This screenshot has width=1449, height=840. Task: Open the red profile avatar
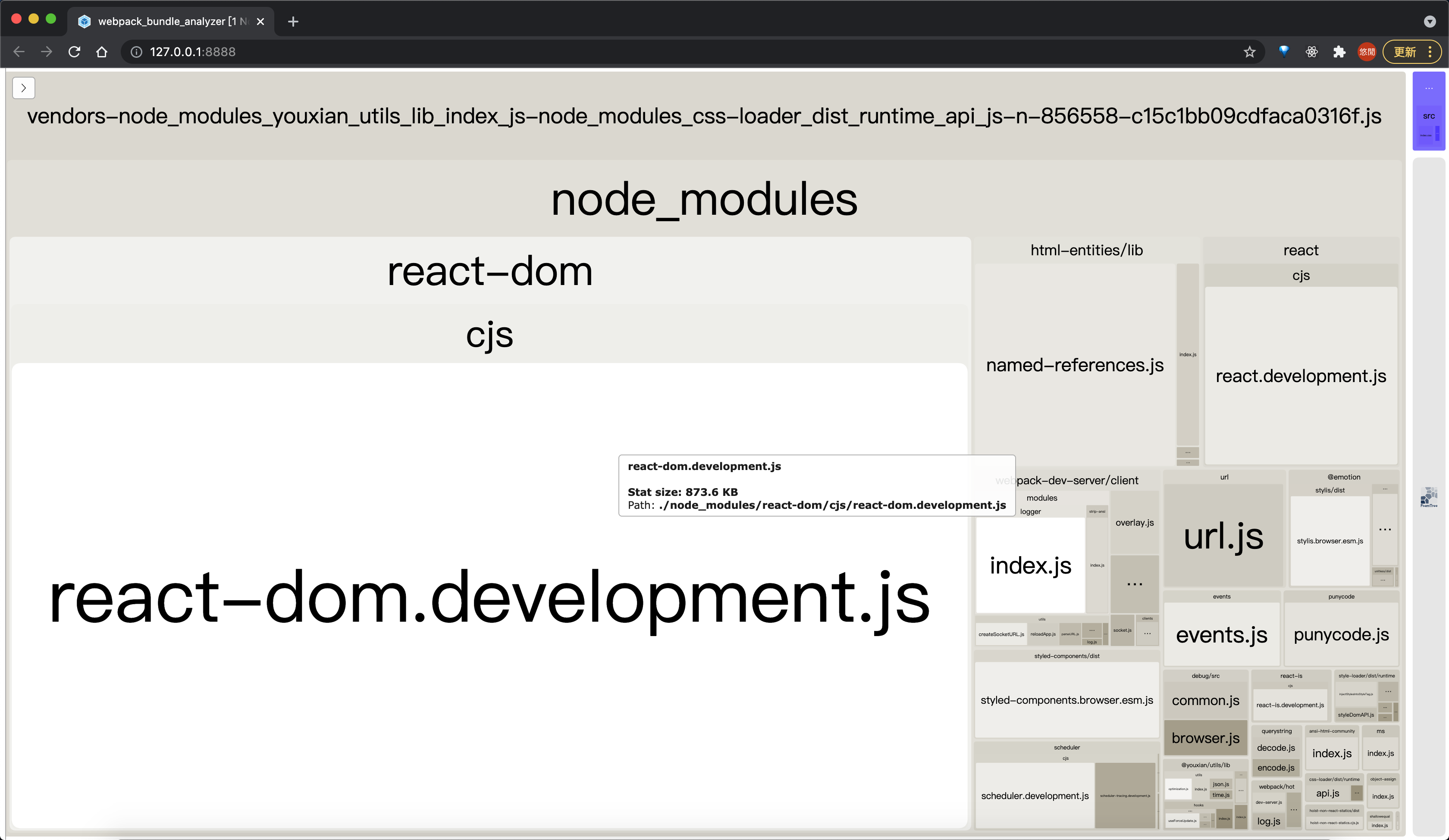1367,52
